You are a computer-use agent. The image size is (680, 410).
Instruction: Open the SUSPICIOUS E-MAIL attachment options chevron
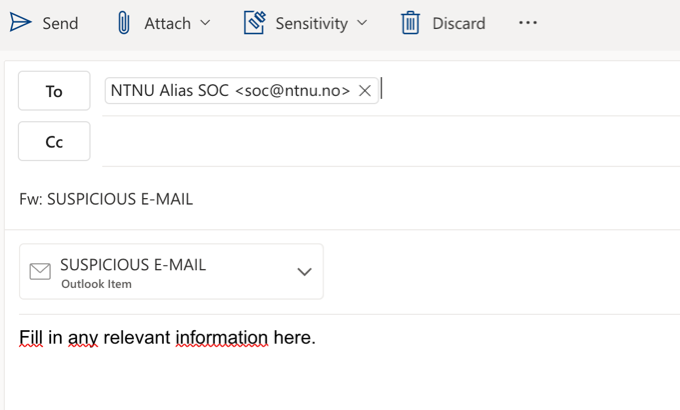point(304,272)
